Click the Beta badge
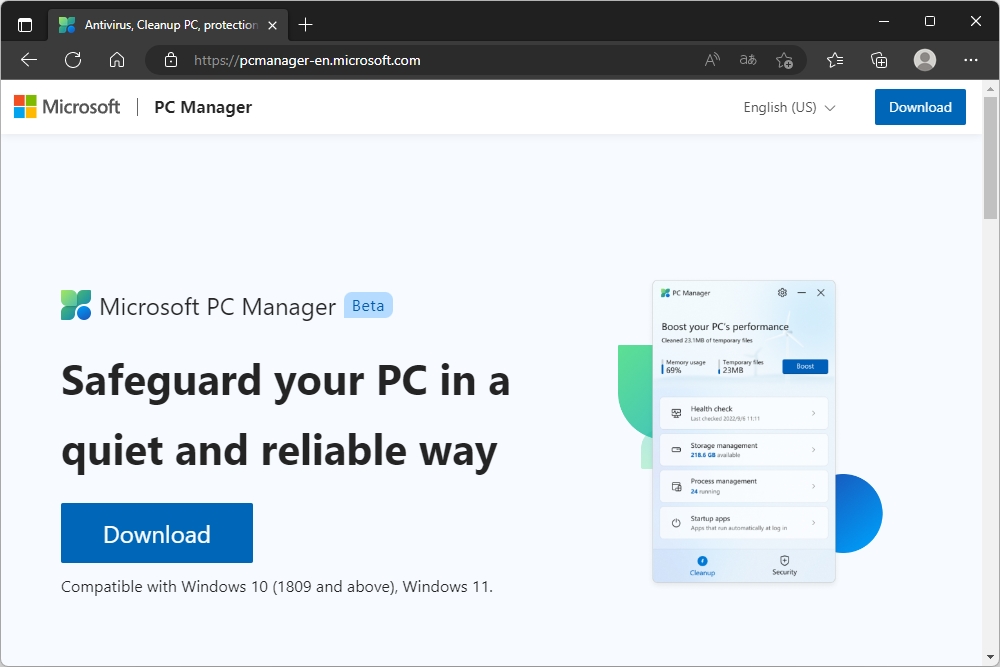1000x667 pixels. (368, 305)
